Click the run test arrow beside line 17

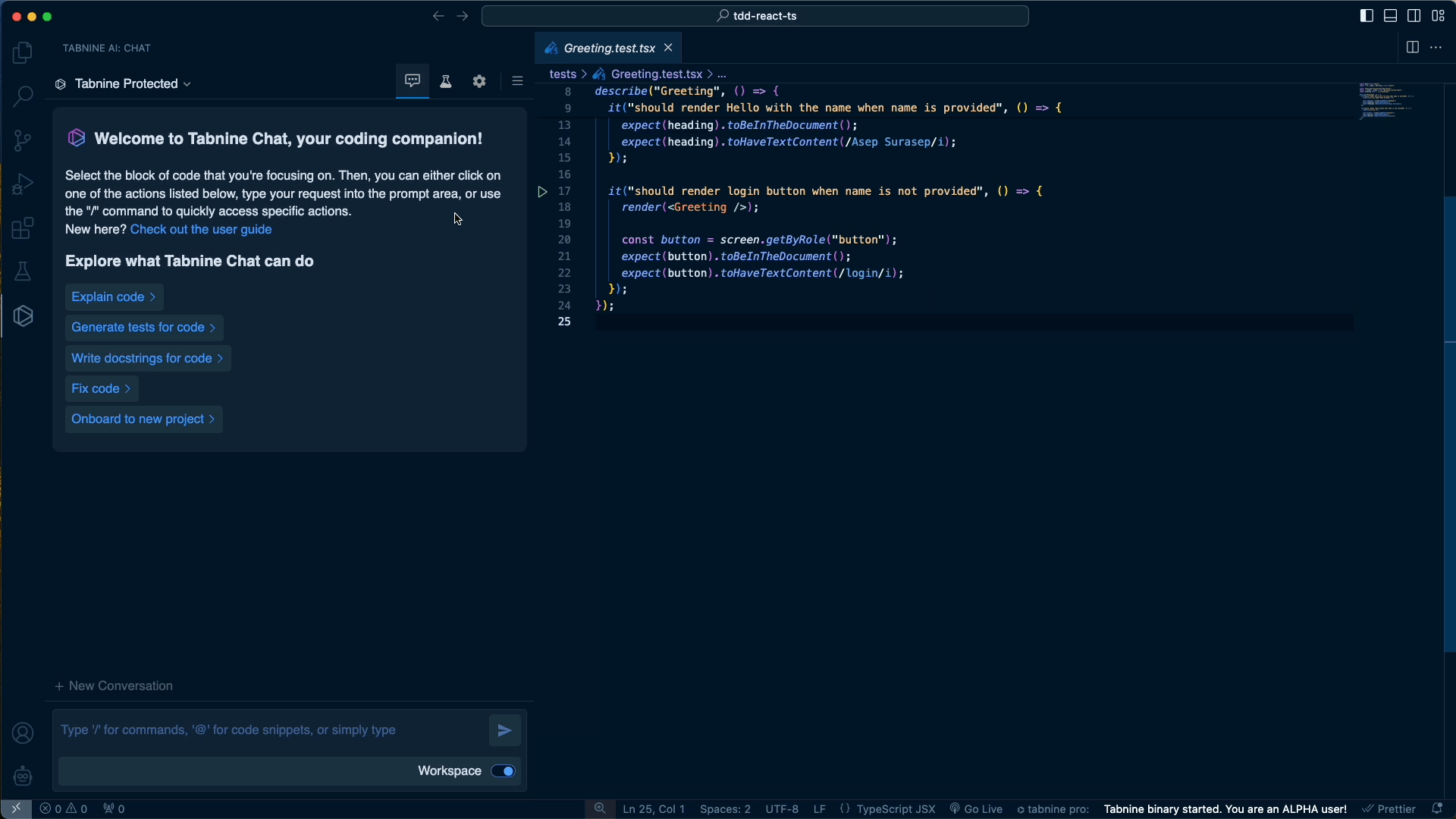(542, 192)
